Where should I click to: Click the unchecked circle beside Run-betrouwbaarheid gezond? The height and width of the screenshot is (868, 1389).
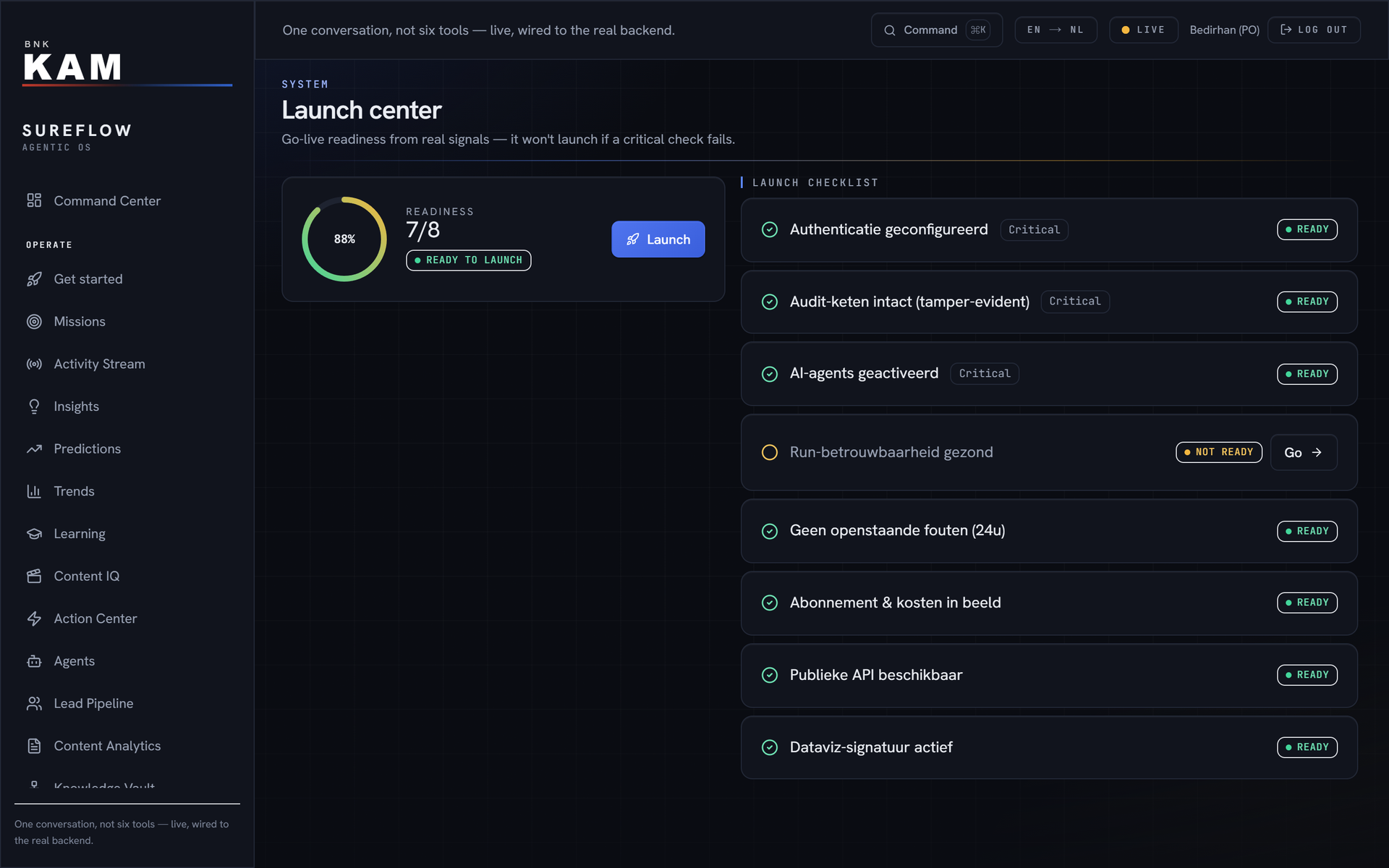(770, 452)
